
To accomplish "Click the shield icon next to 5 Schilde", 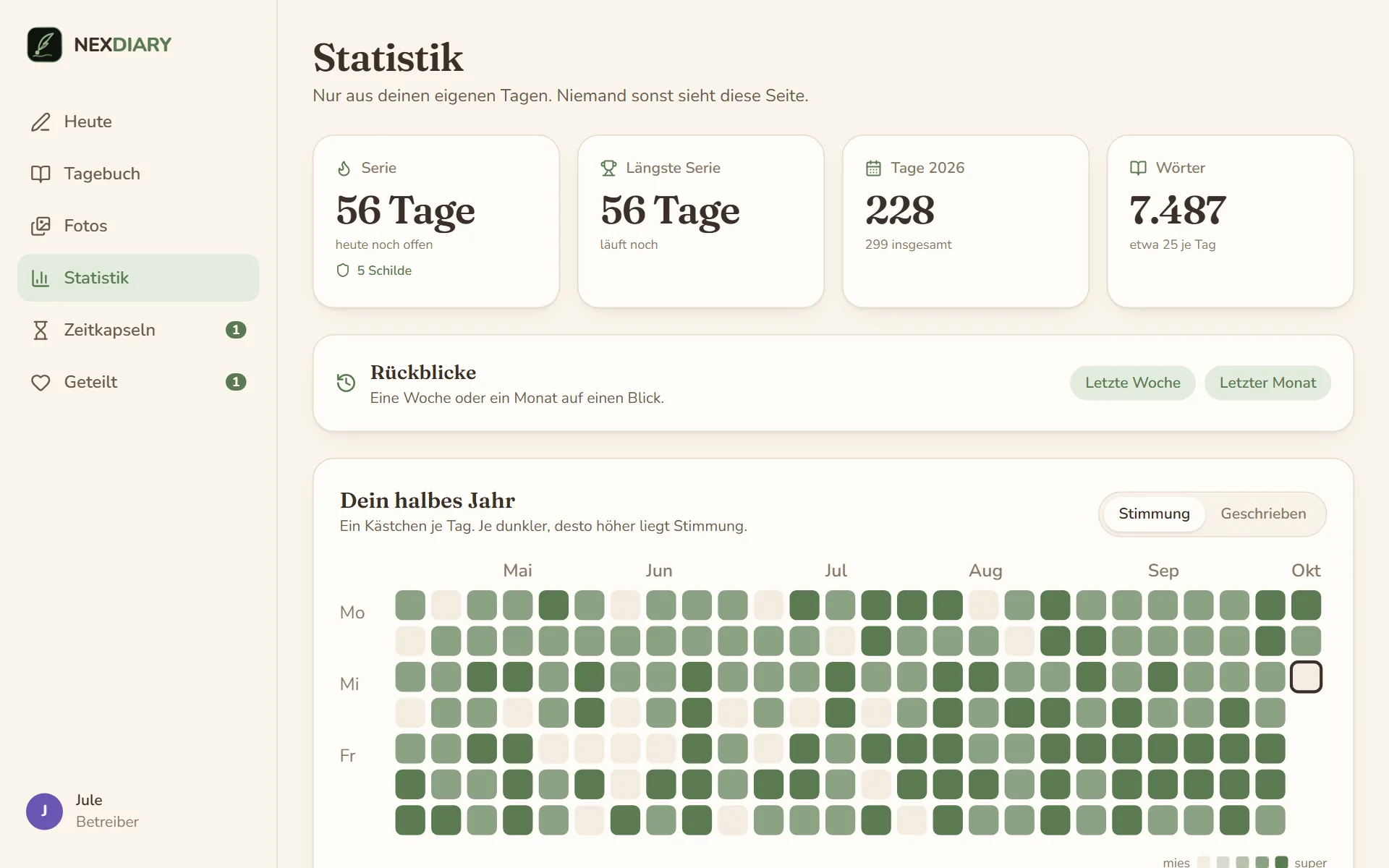I will click(343, 271).
